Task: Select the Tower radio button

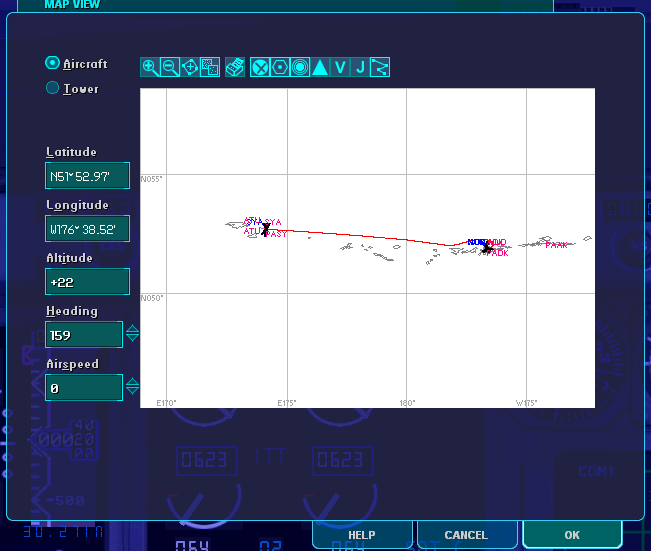Action: click(52, 88)
